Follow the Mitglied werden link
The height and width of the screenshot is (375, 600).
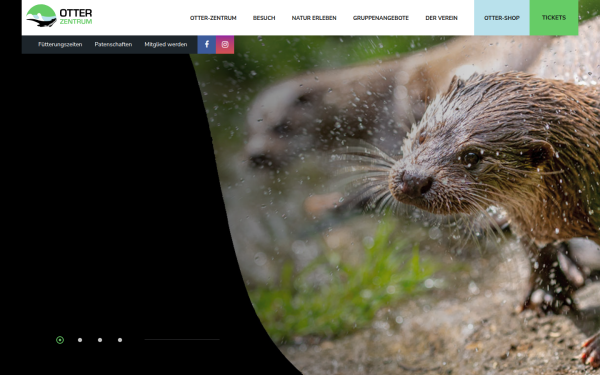166,44
